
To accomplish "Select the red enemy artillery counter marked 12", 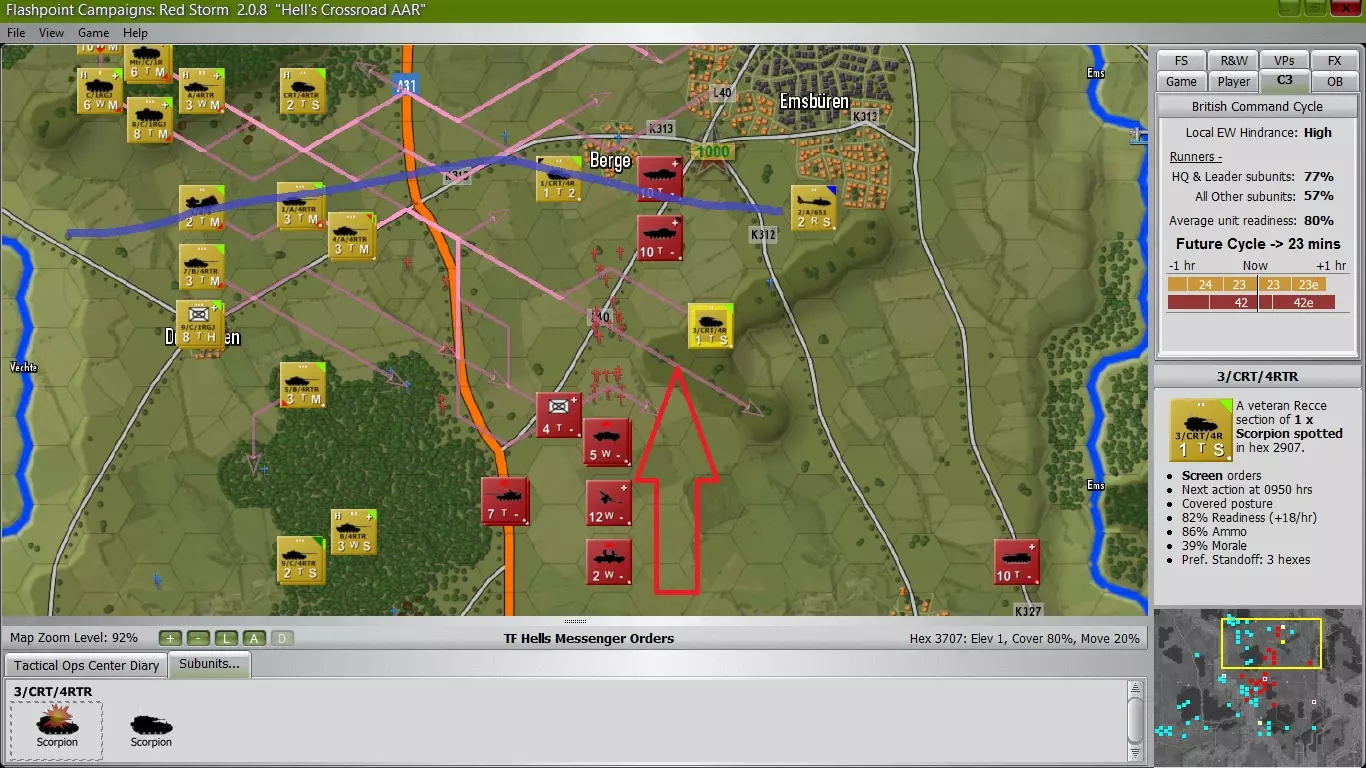I will point(609,502).
